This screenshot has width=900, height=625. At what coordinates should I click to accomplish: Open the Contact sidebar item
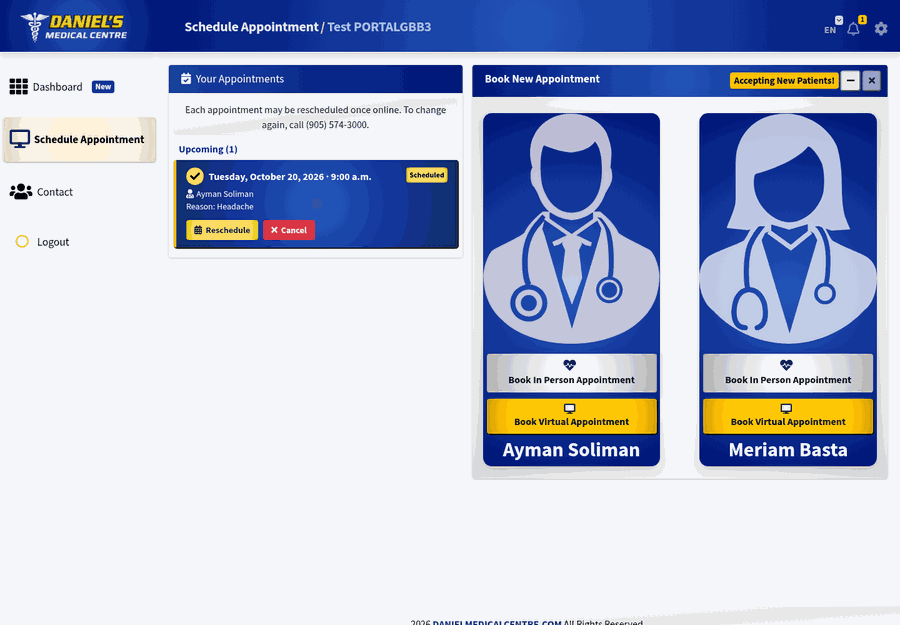tap(55, 192)
